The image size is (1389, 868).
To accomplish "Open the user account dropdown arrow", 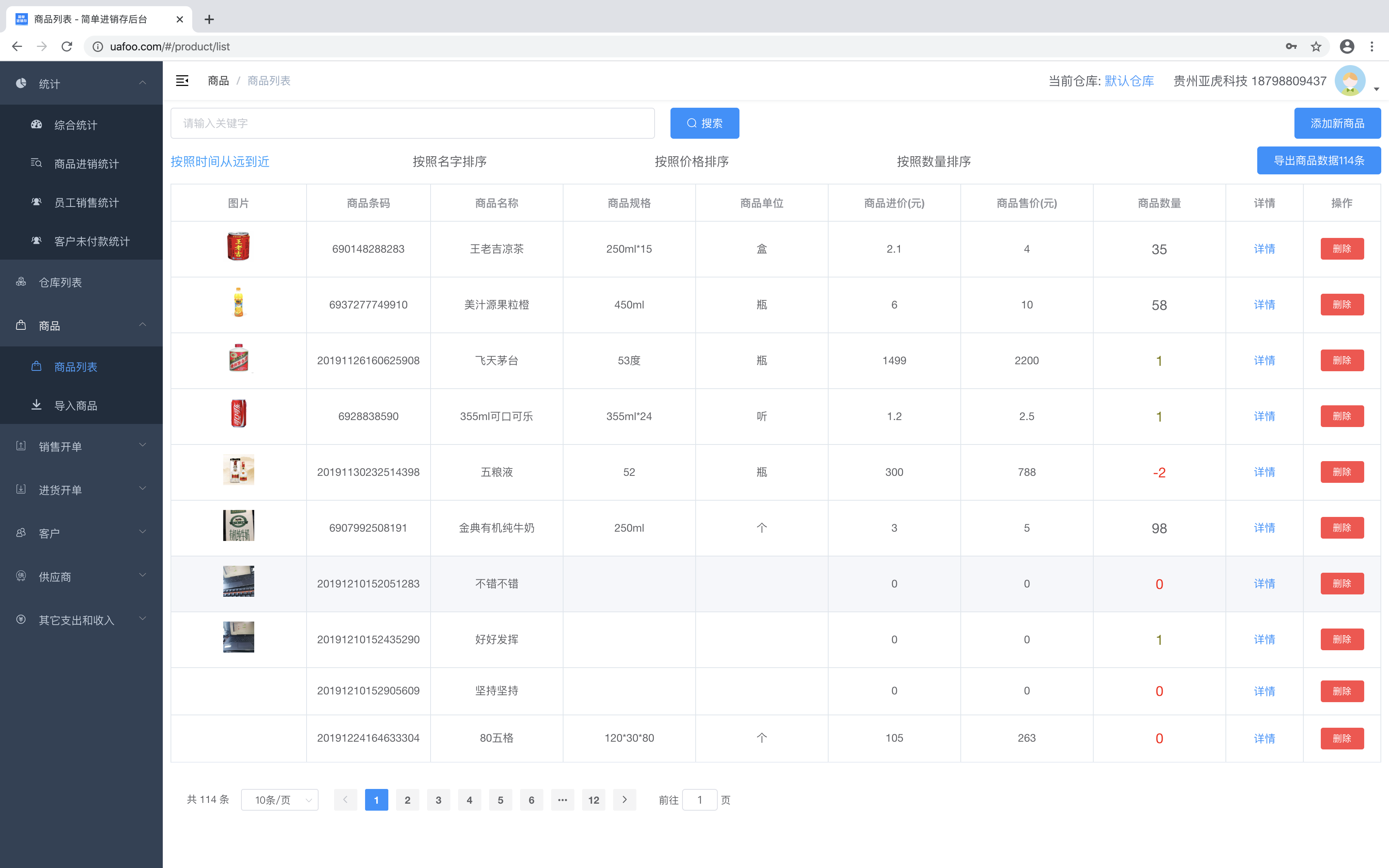I will point(1376,89).
